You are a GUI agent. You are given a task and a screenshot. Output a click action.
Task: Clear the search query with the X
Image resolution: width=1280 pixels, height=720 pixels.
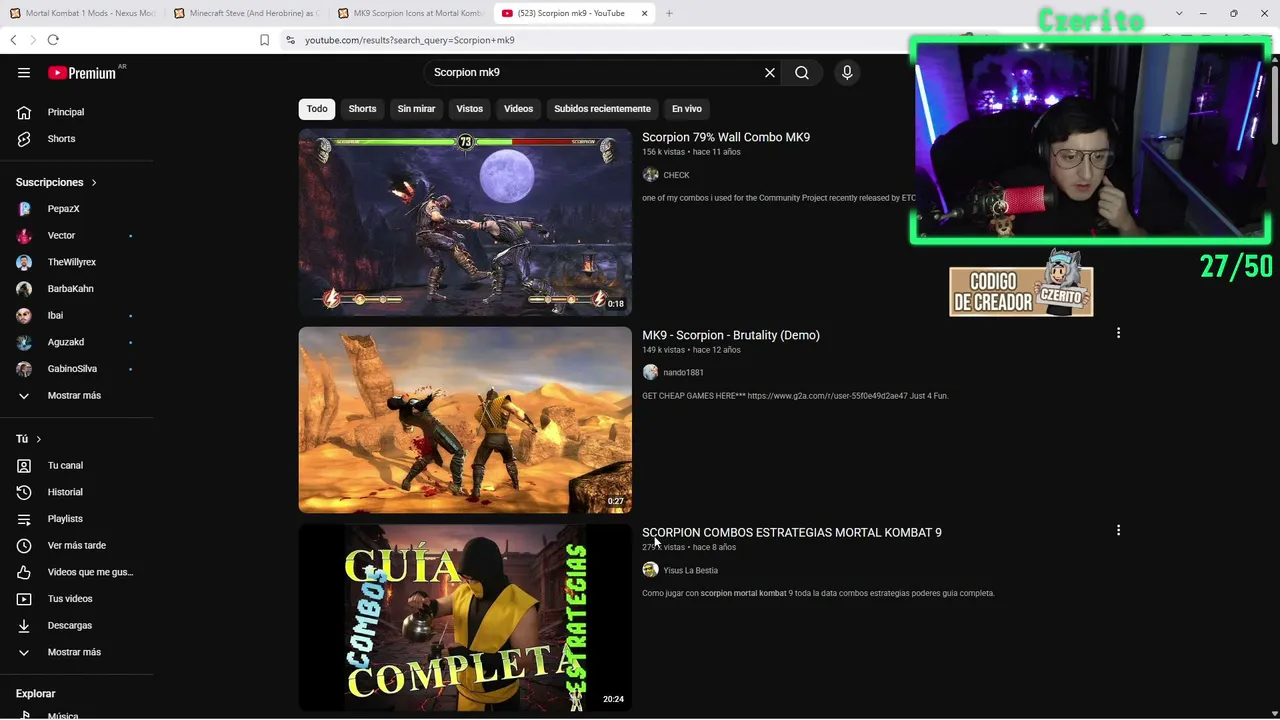(x=770, y=72)
